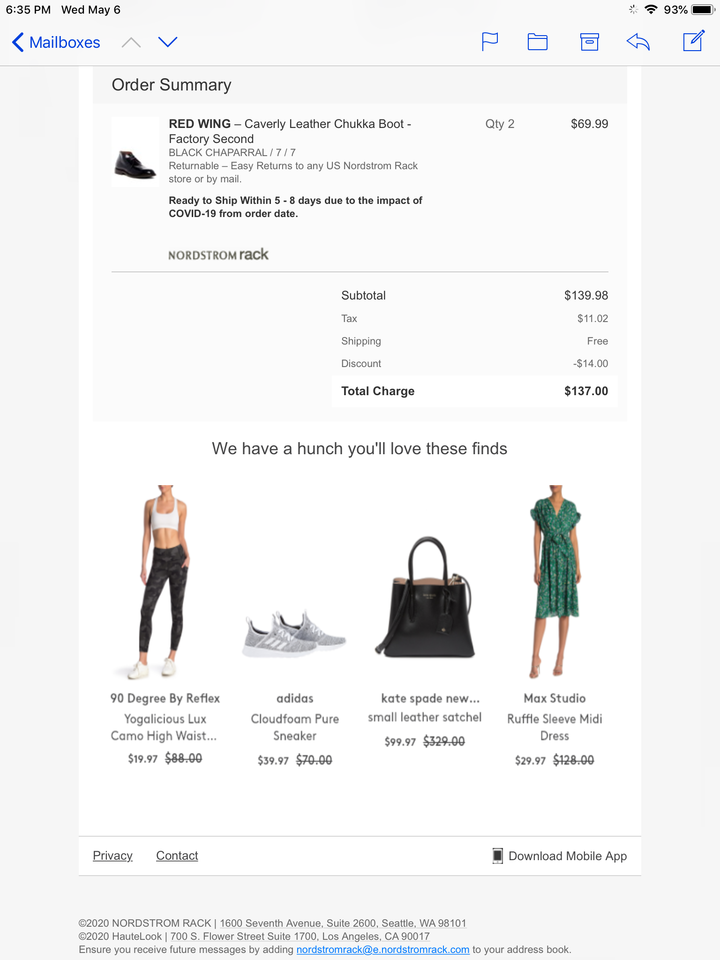Open the Download Mobile App link
720x960 pixels.
568,856
